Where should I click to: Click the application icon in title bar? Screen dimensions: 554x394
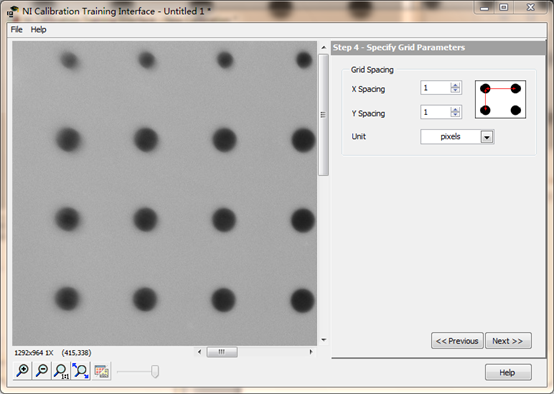tap(13, 11)
